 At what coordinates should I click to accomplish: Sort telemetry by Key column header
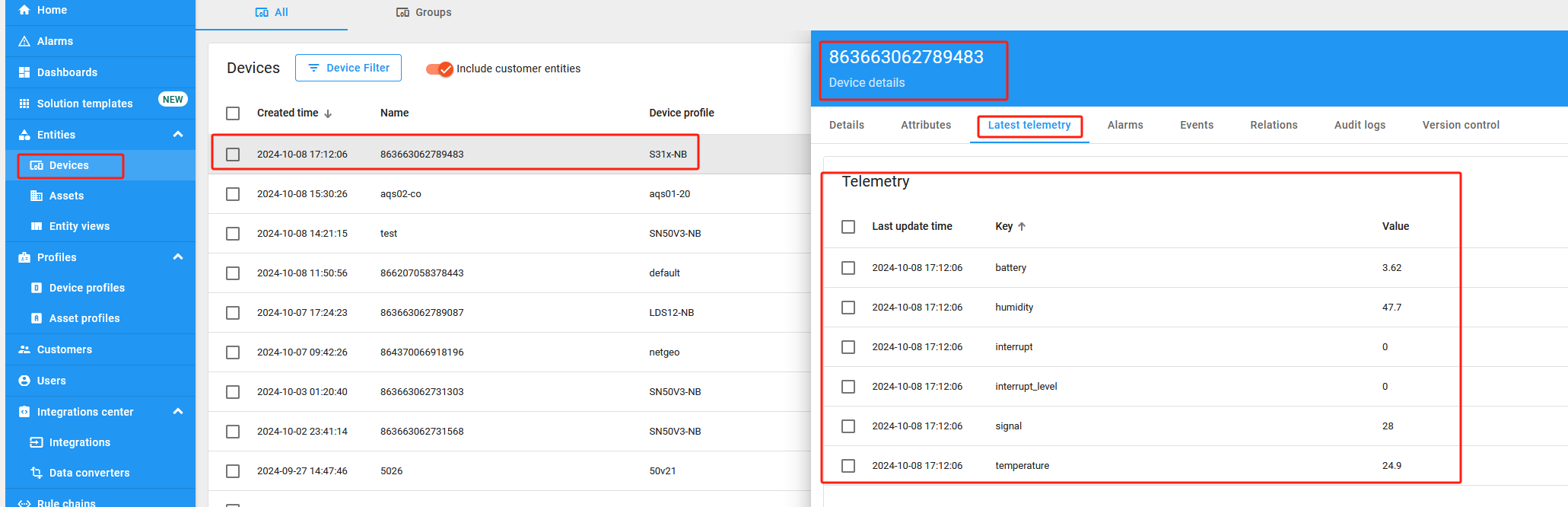1004,226
